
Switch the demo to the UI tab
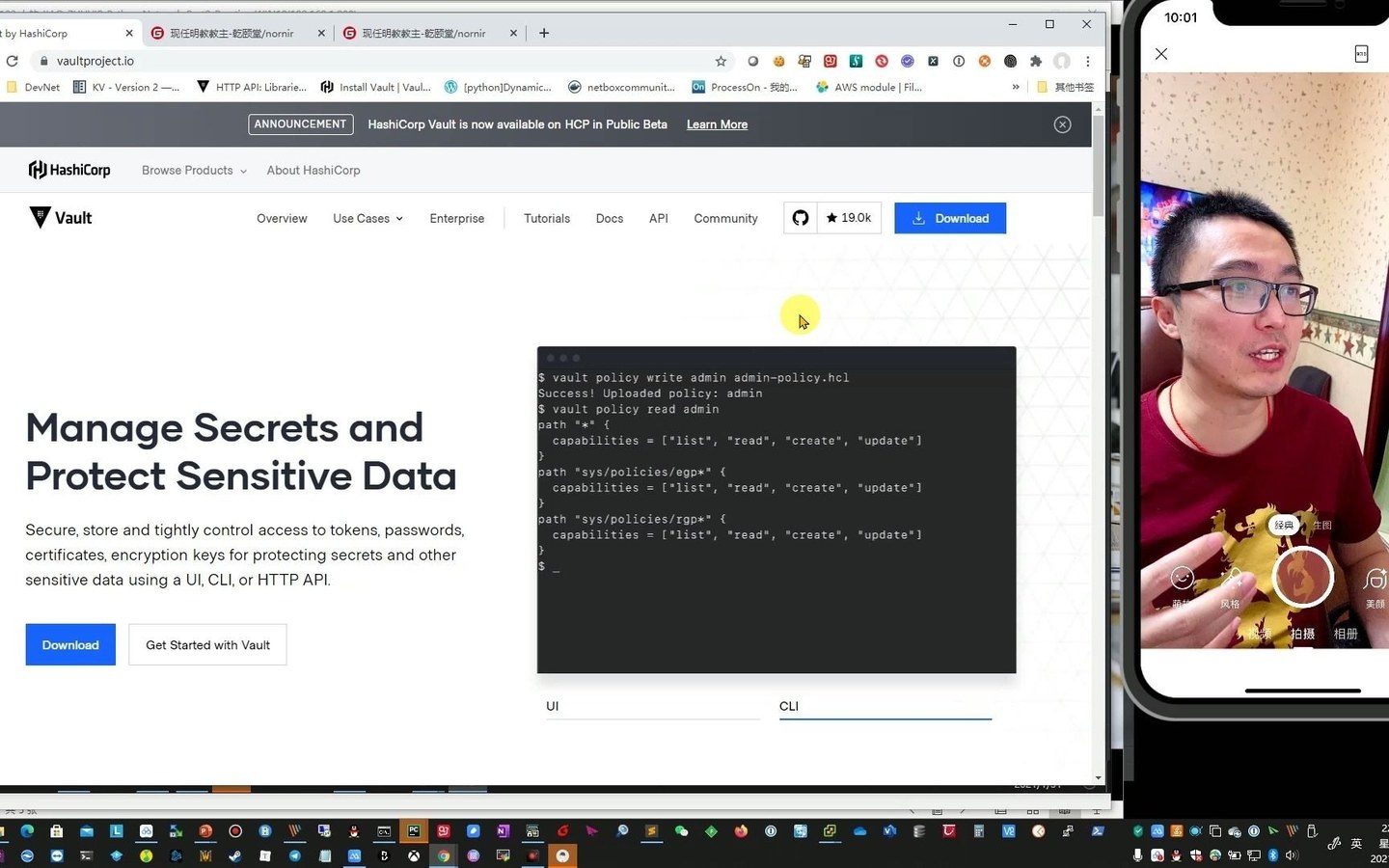click(x=653, y=706)
